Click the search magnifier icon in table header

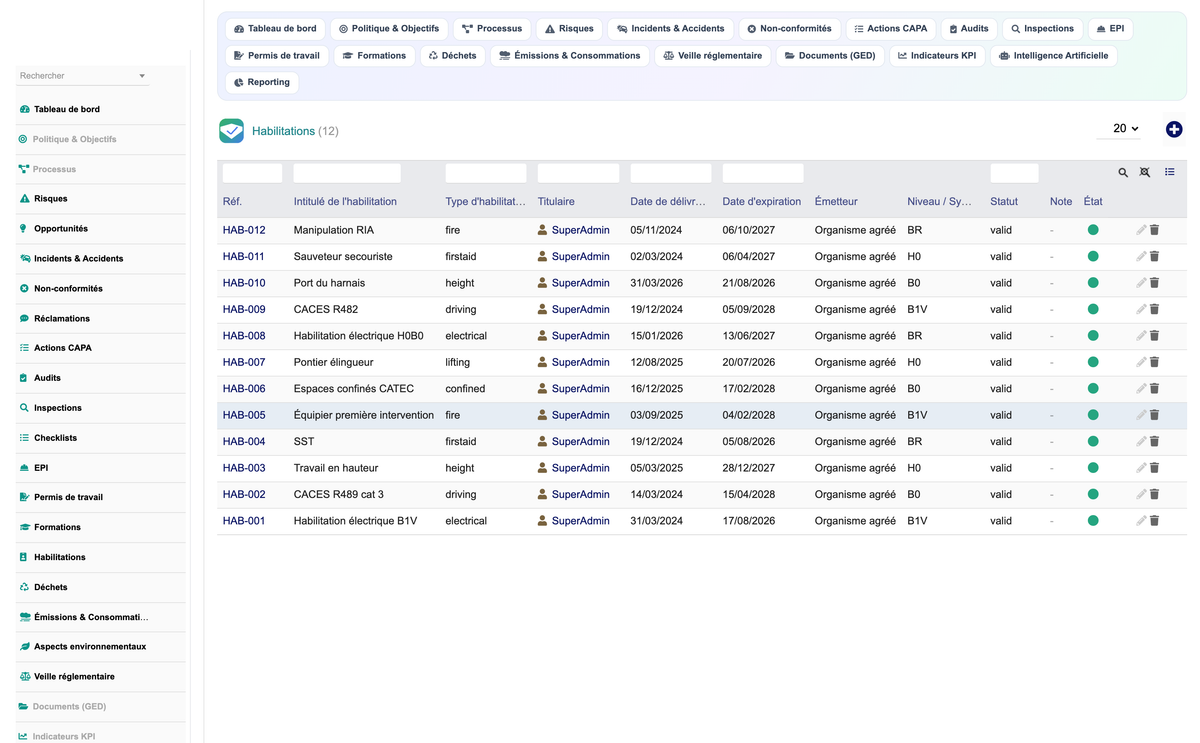coord(1123,173)
